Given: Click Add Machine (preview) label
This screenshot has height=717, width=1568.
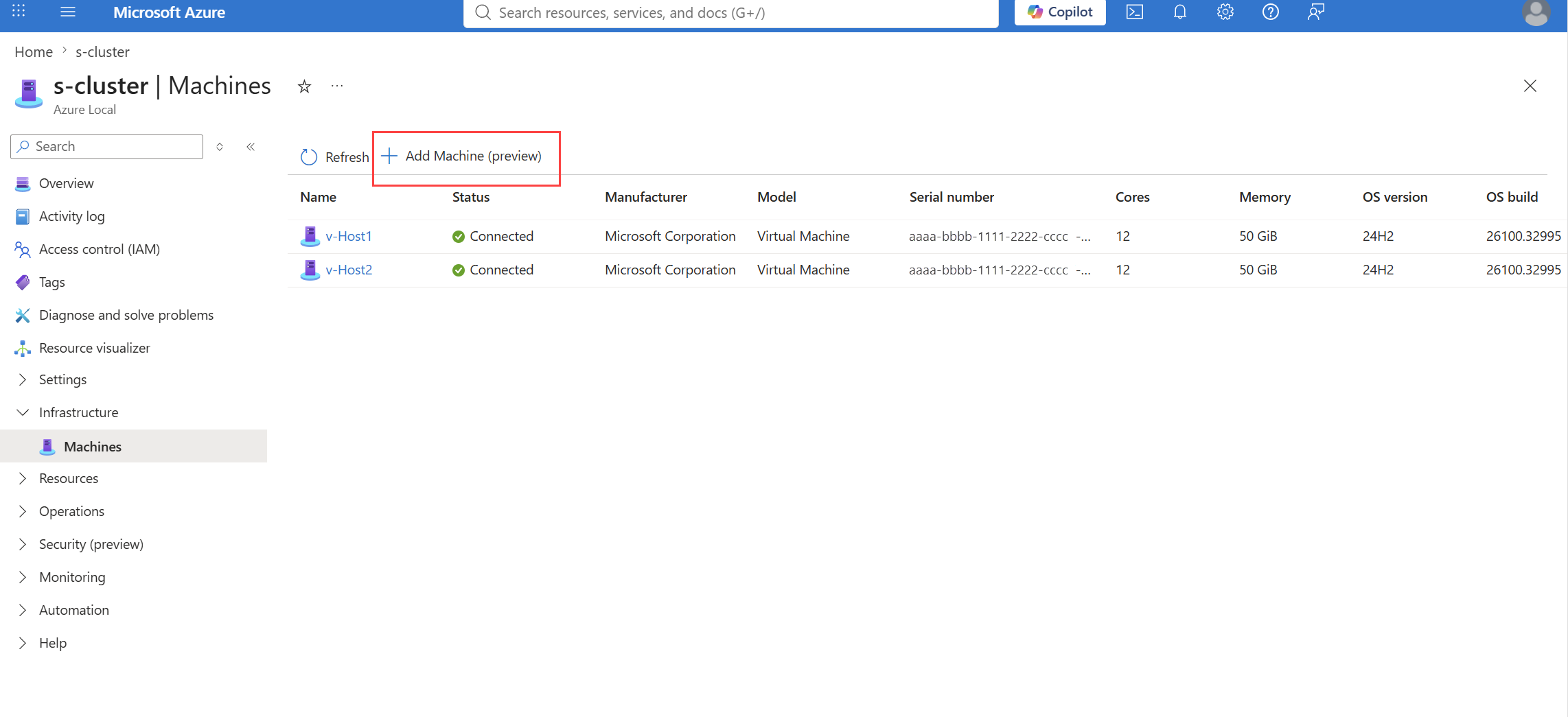Looking at the screenshot, I should pyautogui.click(x=473, y=156).
